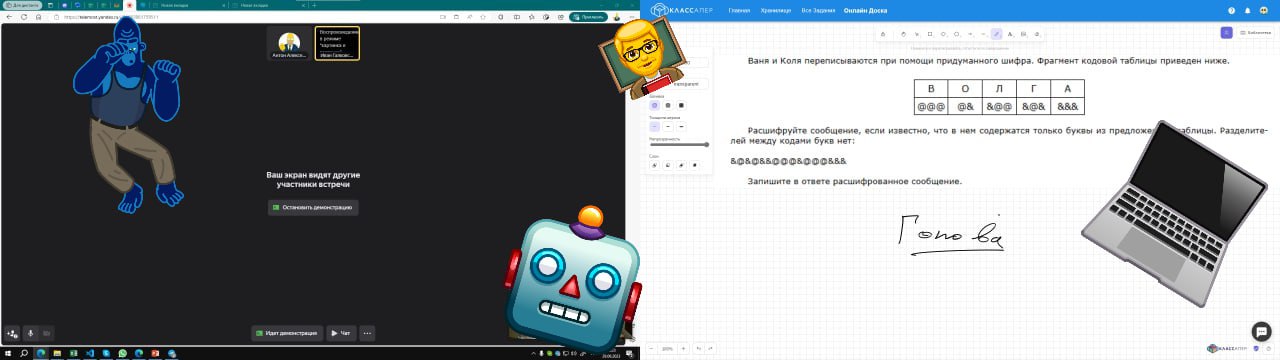Viewport: 1280px width, 360px height.
Task: Open more options ellipsis in the meeting
Action: 367,333
